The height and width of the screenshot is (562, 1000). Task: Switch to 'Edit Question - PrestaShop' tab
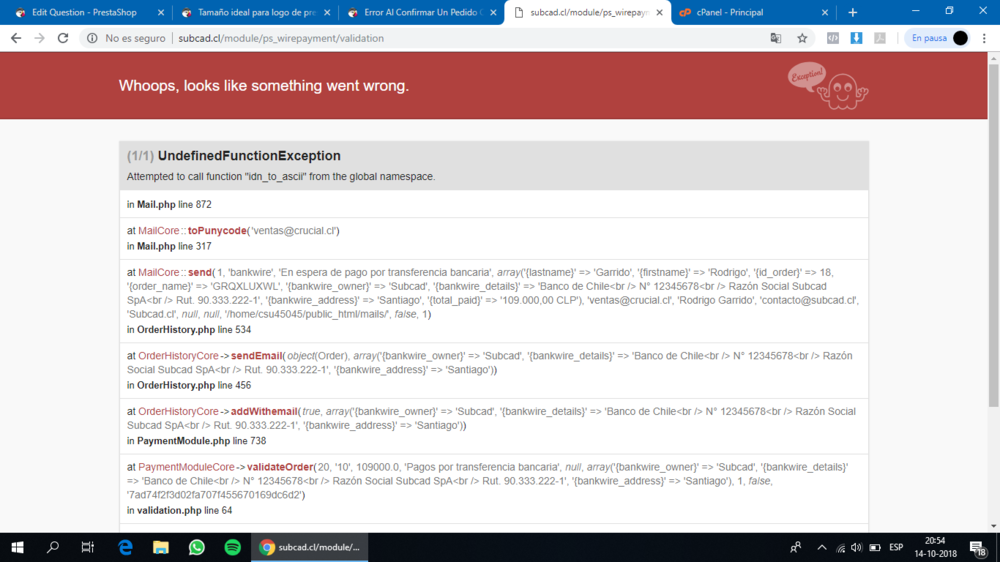click(x=84, y=12)
